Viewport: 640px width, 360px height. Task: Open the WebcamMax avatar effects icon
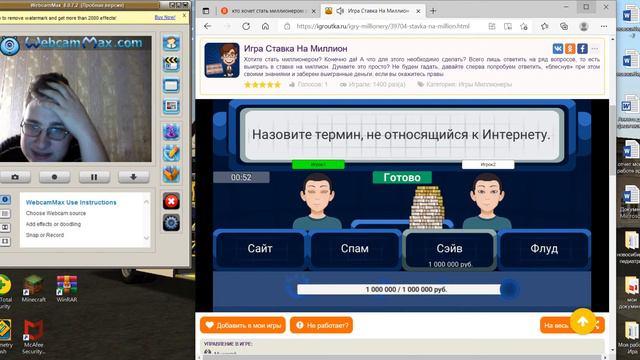click(x=171, y=43)
